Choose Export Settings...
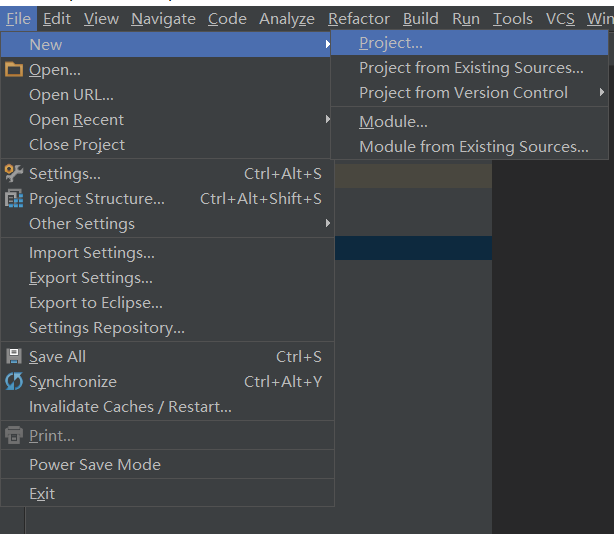The width and height of the screenshot is (614, 534). point(168,278)
